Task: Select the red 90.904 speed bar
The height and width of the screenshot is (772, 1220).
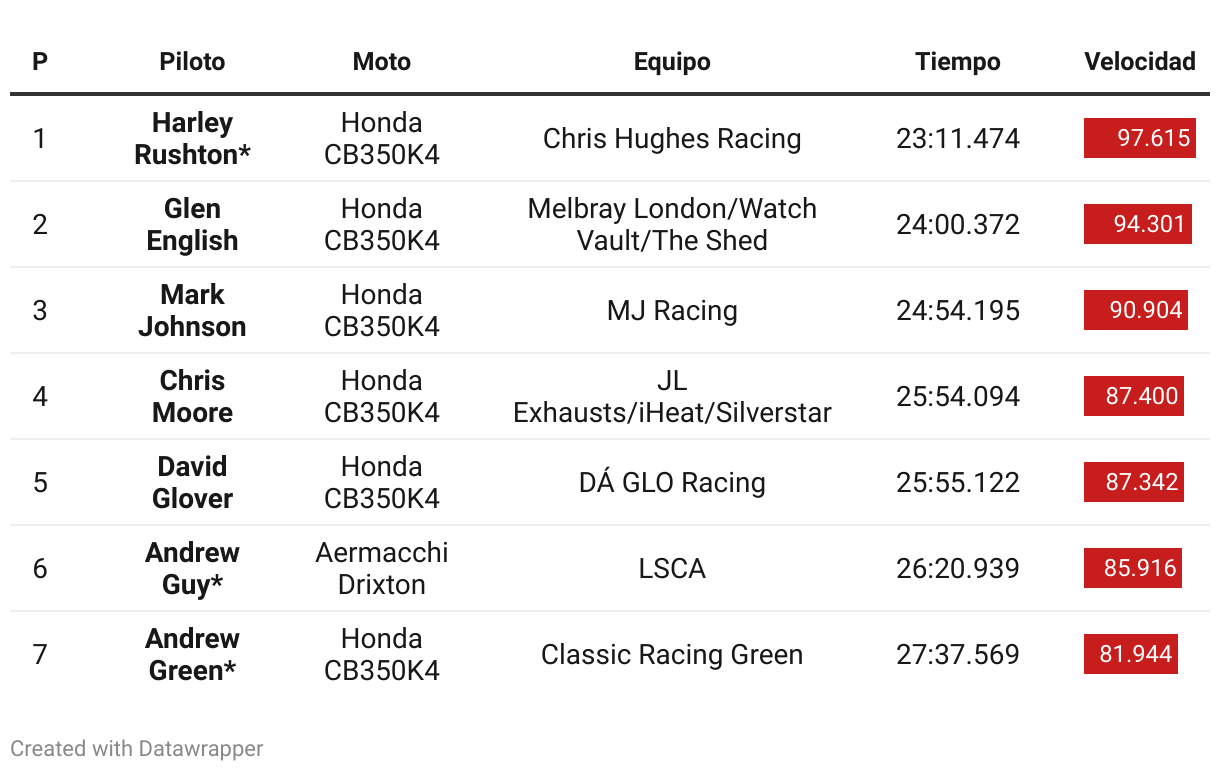Action: (1135, 310)
